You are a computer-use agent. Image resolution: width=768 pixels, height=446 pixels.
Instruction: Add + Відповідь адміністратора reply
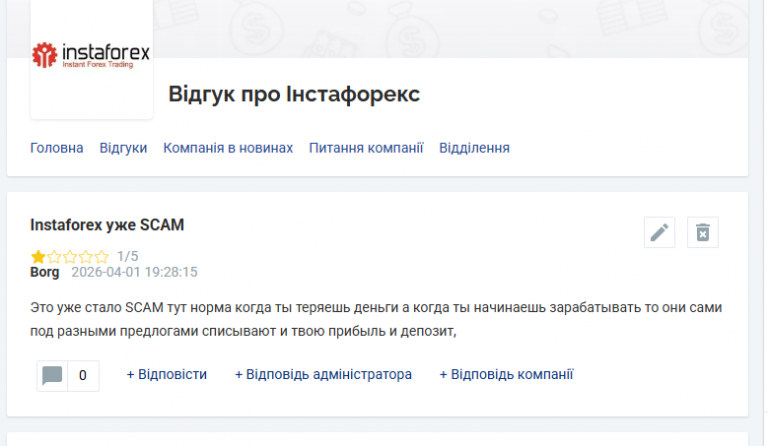(x=323, y=375)
